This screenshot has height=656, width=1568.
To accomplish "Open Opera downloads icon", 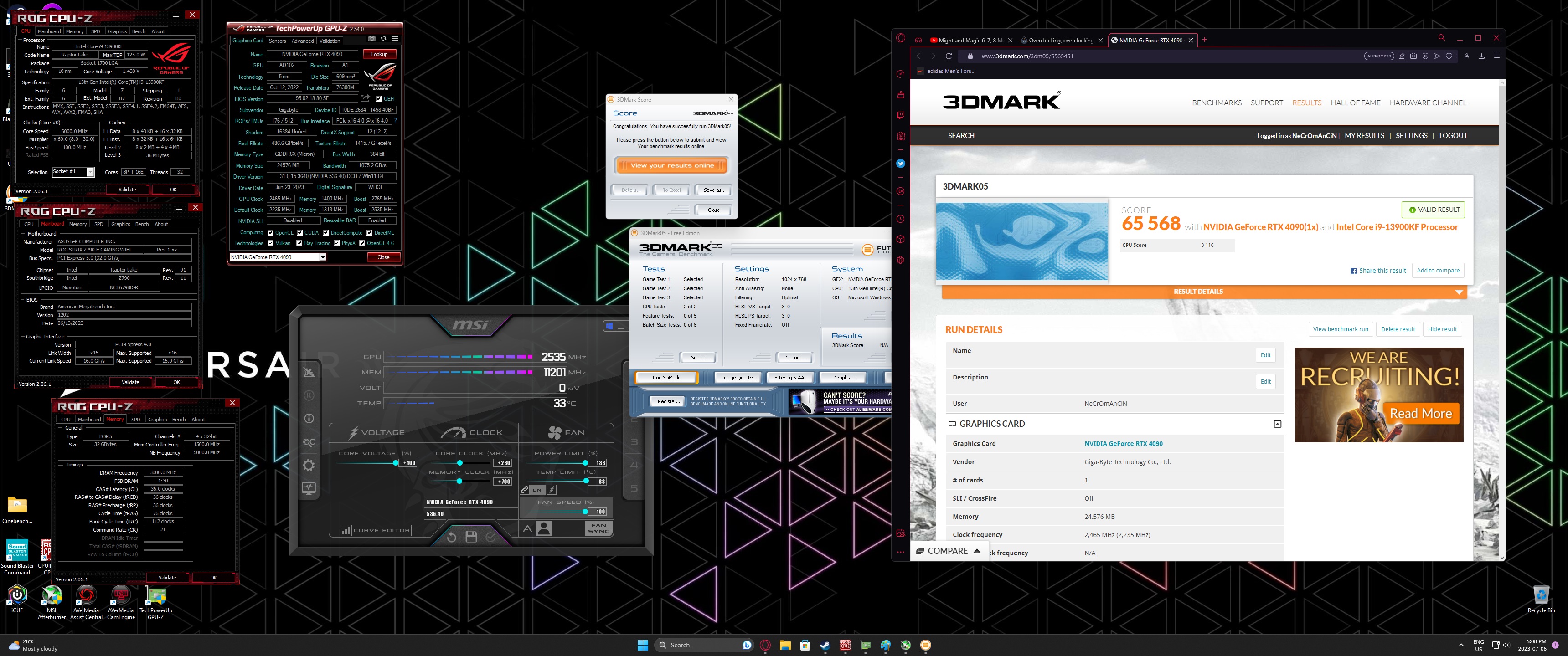I will point(1481,56).
